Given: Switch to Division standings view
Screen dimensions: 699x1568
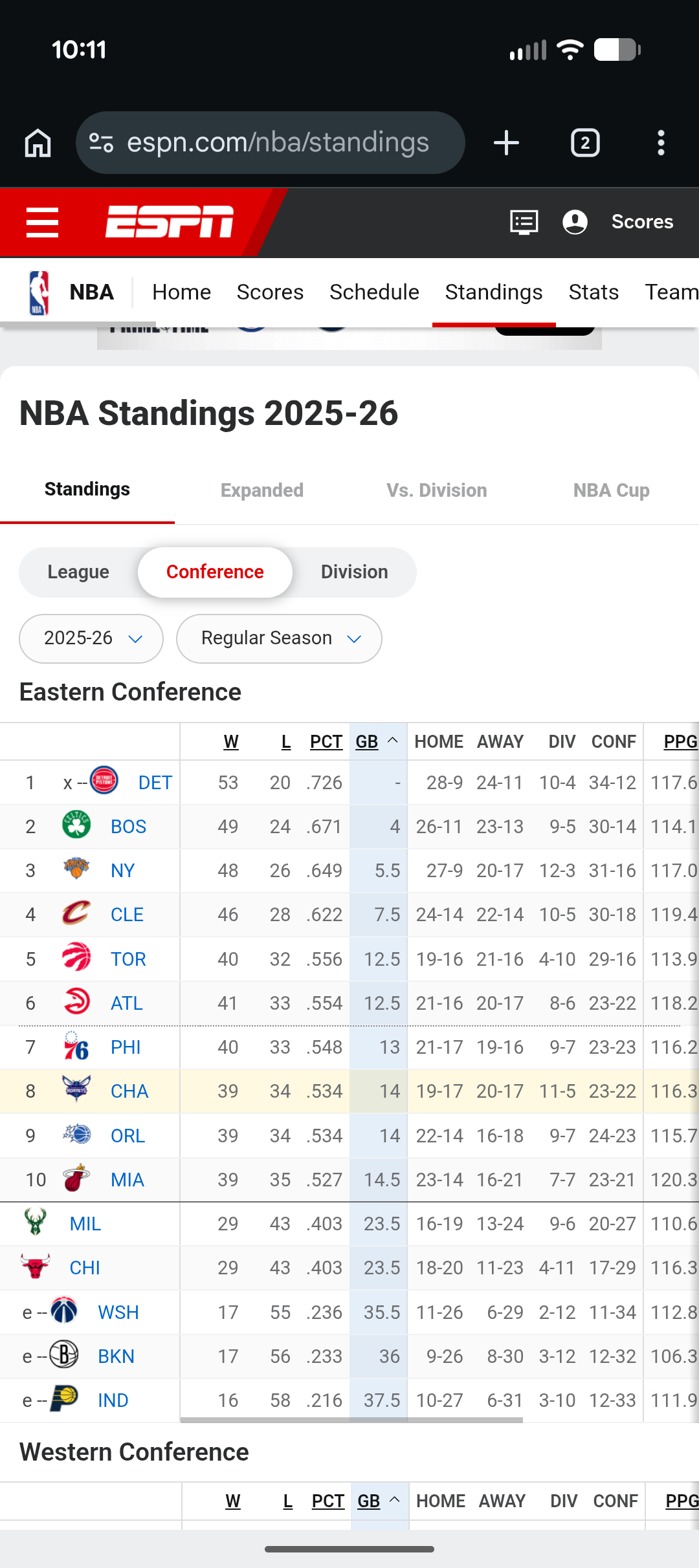Looking at the screenshot, I should coord(354,572).
